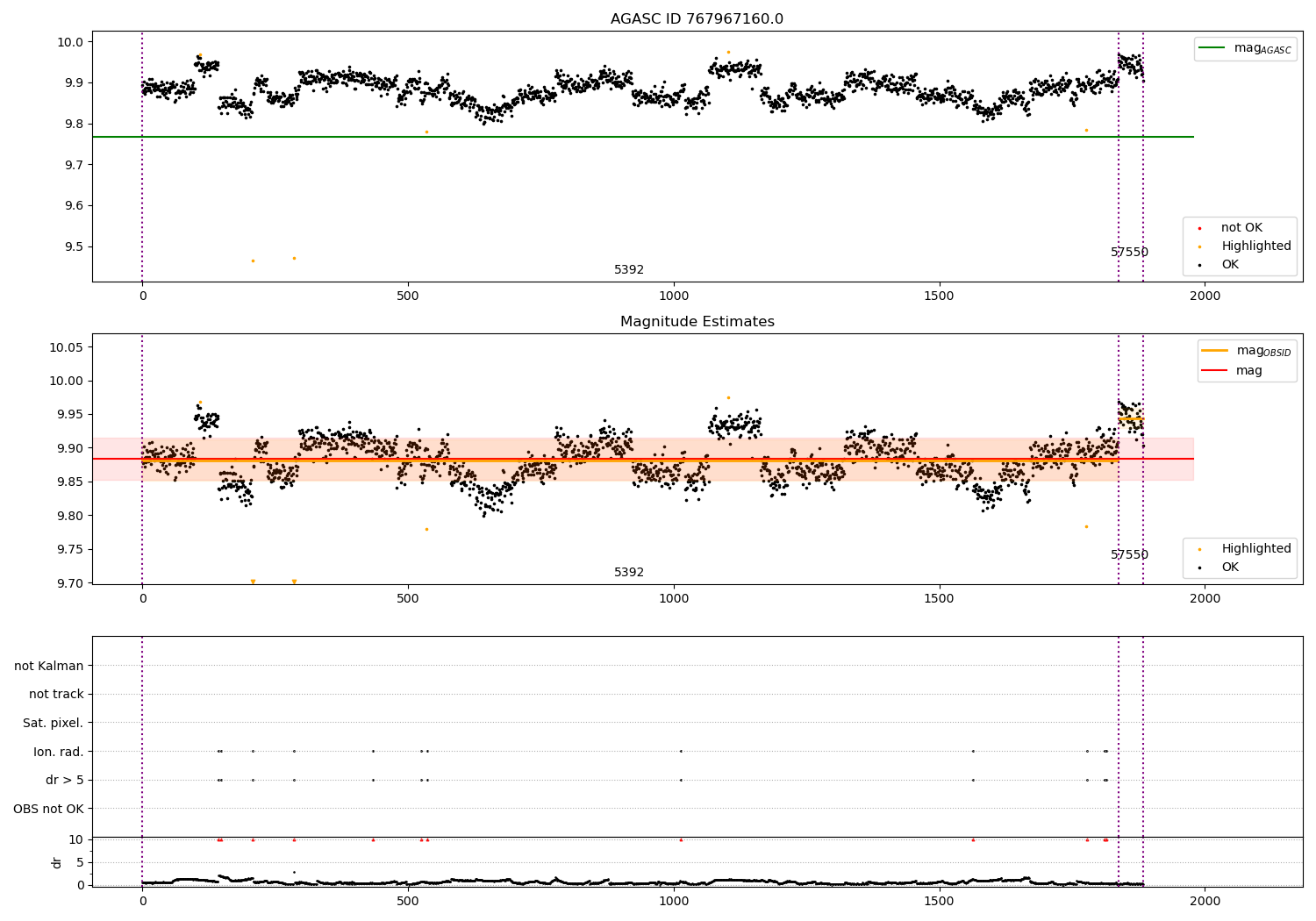
Task: Click the 'OBS not OK' axis label
Action: point(48,809)
